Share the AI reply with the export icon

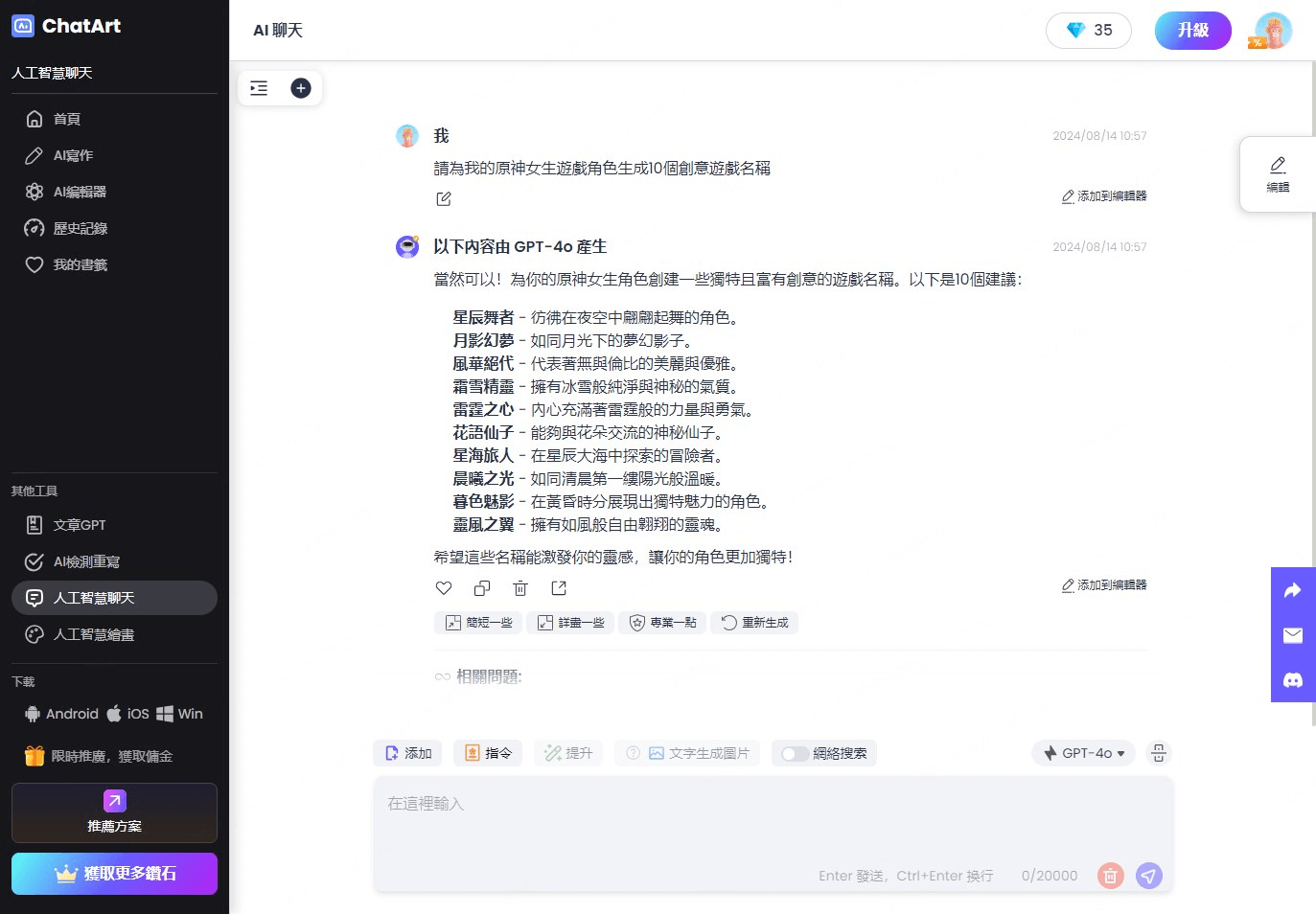click(x=558, y=587)
